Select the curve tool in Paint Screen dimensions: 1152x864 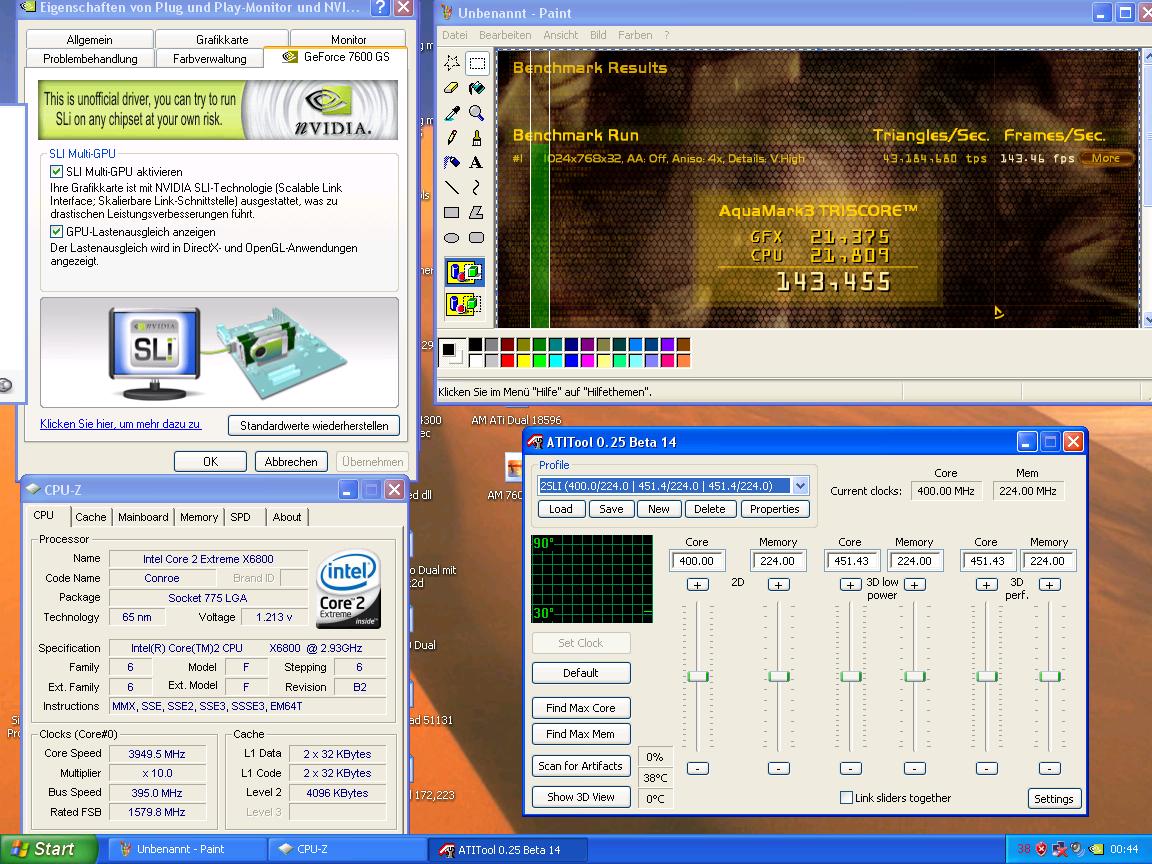(477, 187)
